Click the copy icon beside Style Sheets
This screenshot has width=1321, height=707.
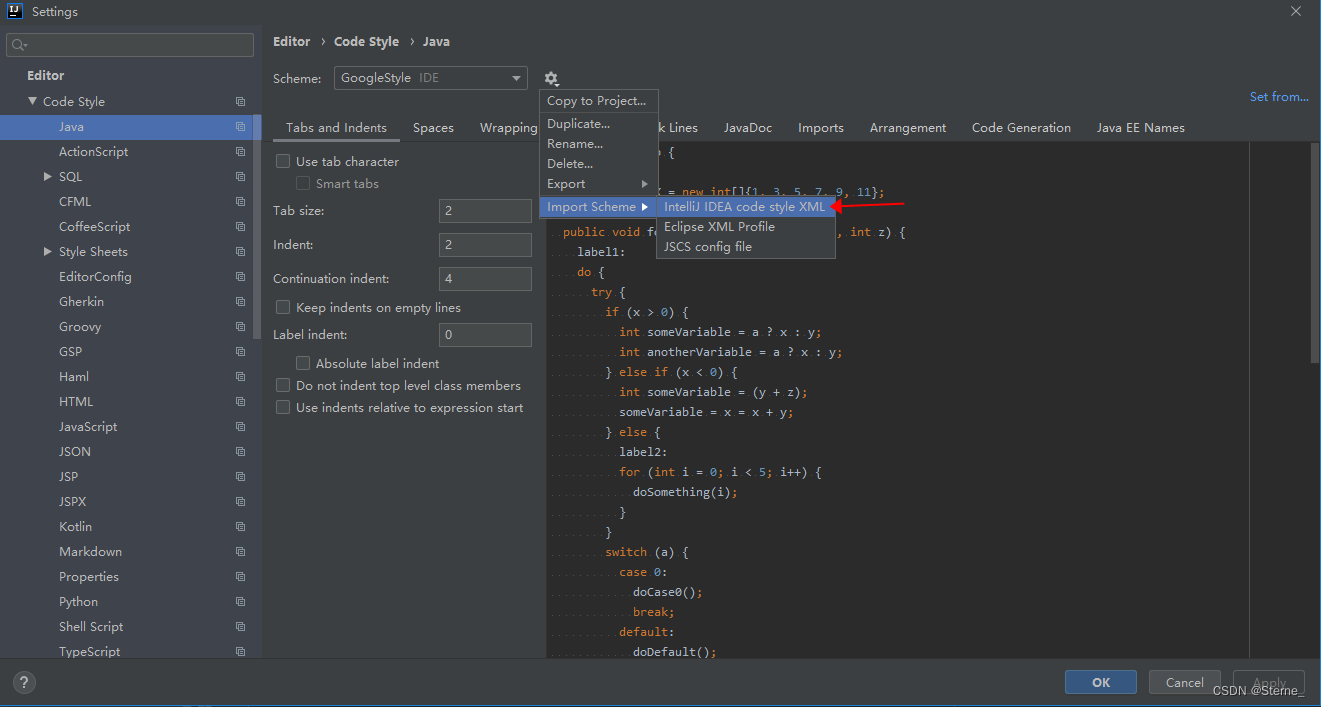pyautogui.click(x=240, y=252)
